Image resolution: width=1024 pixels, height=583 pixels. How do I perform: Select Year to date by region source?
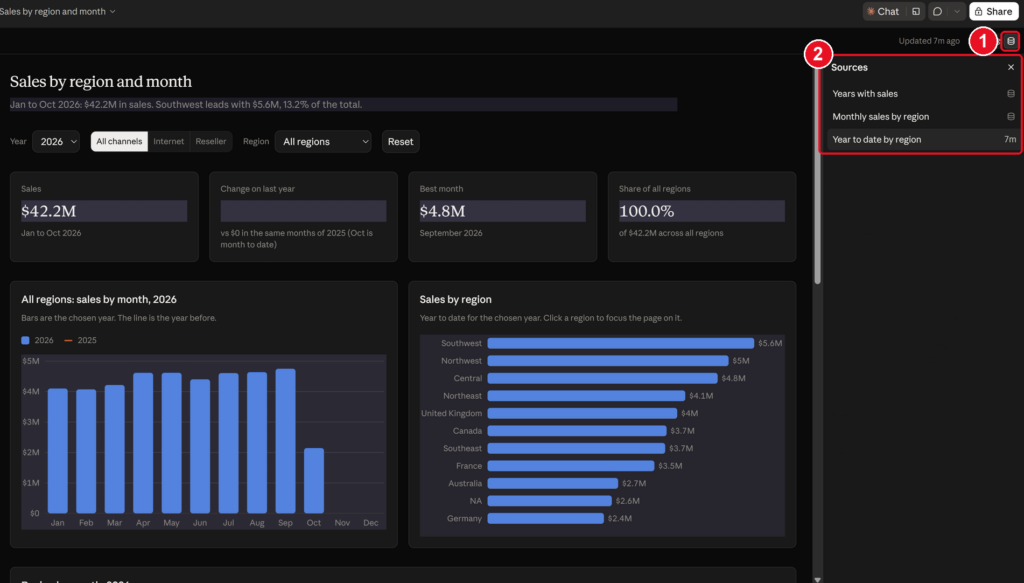(922, 139)
